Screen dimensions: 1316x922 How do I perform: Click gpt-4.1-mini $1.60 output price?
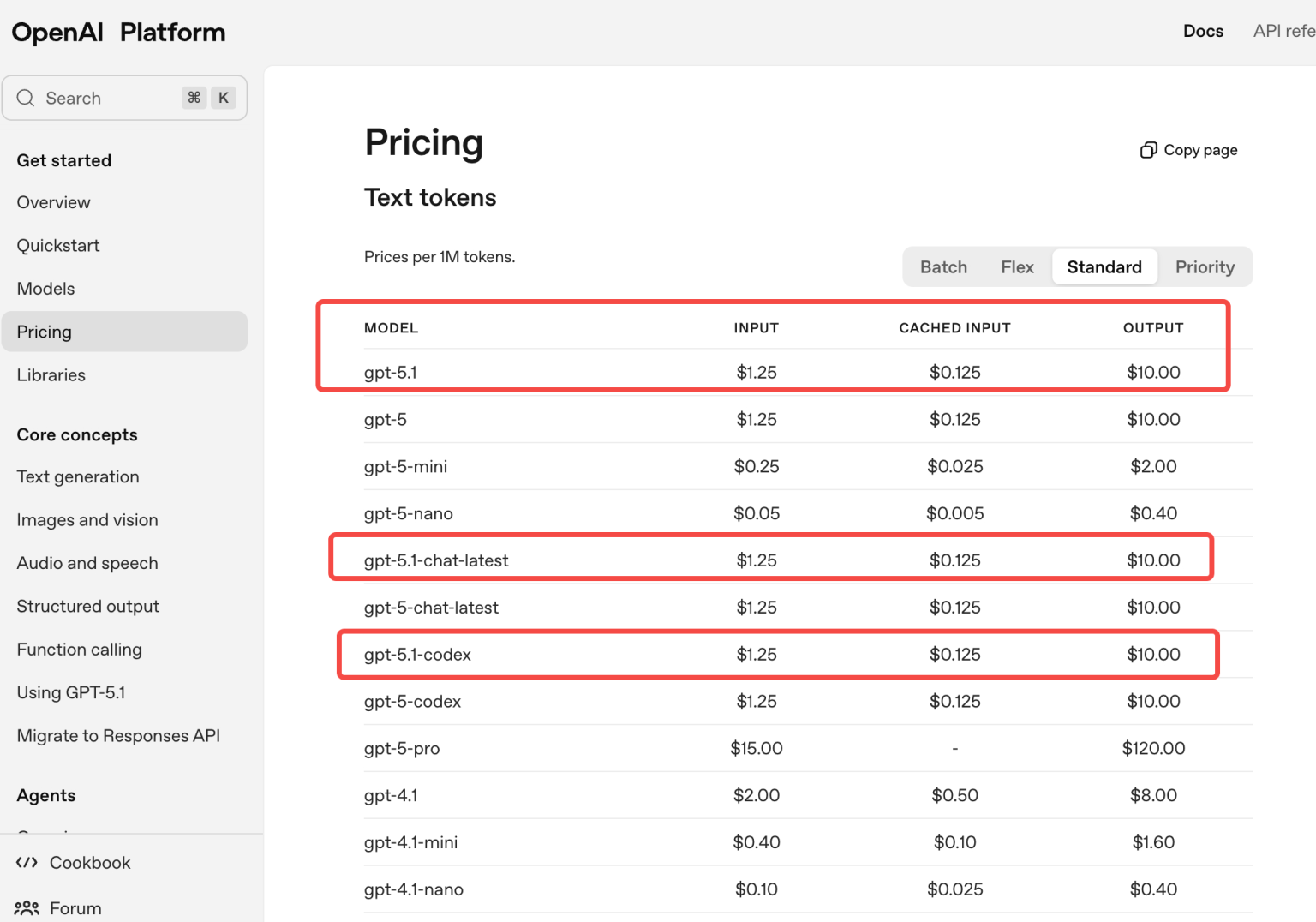1153,842
